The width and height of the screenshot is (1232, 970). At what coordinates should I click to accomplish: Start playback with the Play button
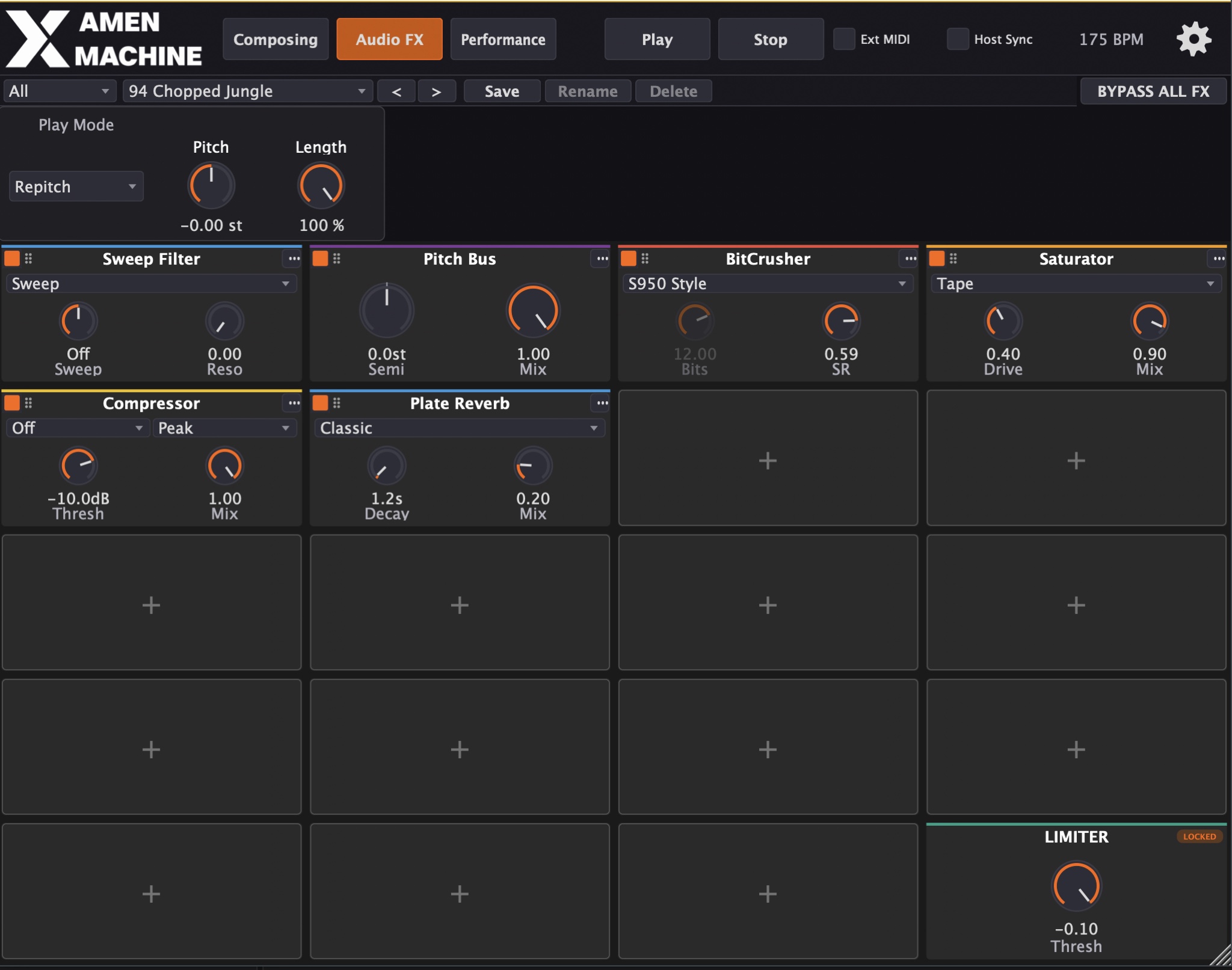click(657, 39)
